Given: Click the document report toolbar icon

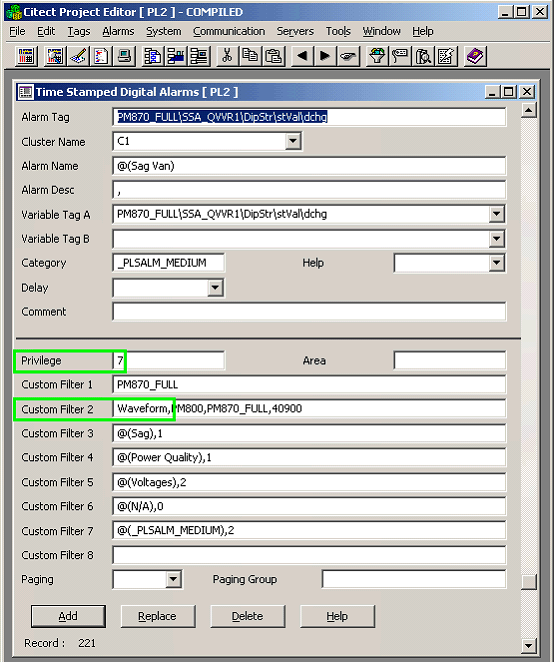Looking at the screenshot, I should (101, 56).
